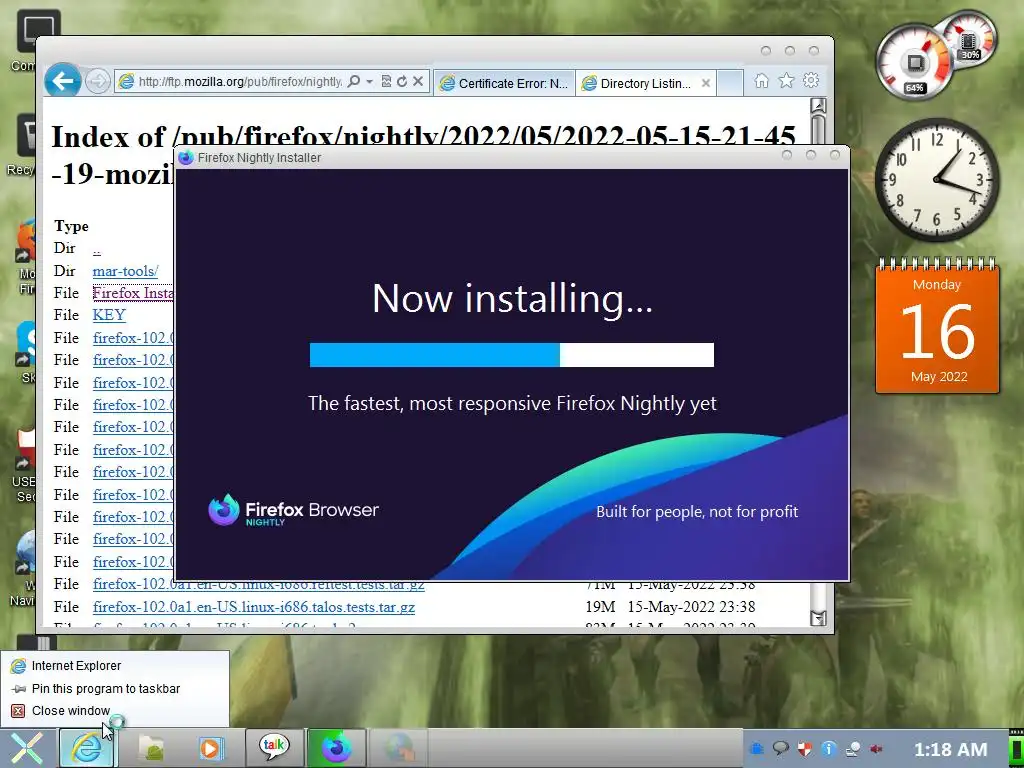
Task: Open the mar-tools/ directory link
Action: click(125, 271)
